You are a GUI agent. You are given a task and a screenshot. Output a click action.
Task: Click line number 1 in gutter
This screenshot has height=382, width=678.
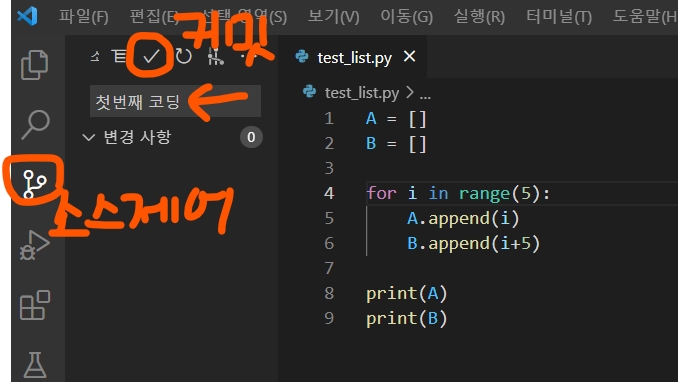point(329,119)
